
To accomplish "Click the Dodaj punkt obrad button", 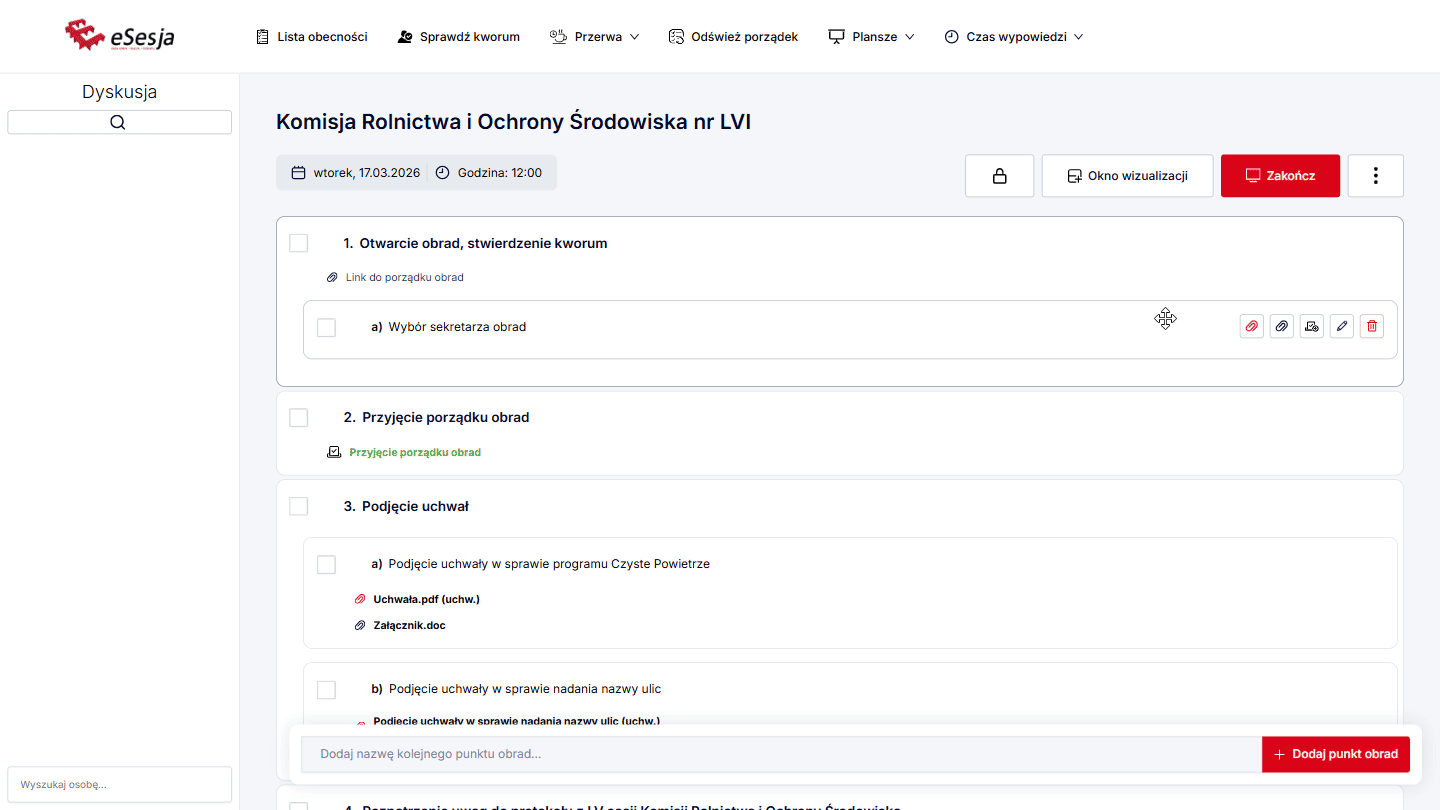I will [x=1335, y=754].
